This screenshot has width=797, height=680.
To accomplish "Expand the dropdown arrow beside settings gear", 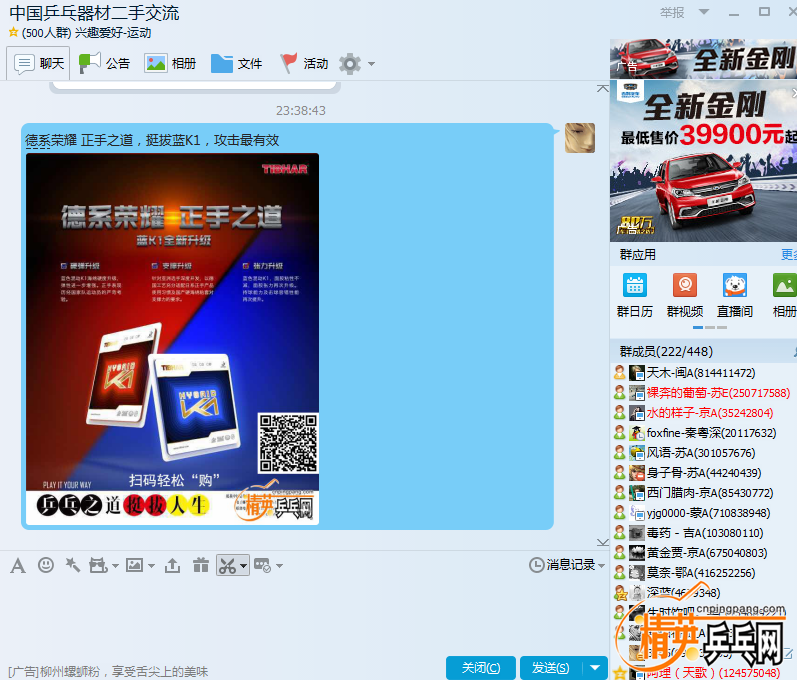I will [x=372, y=64].
